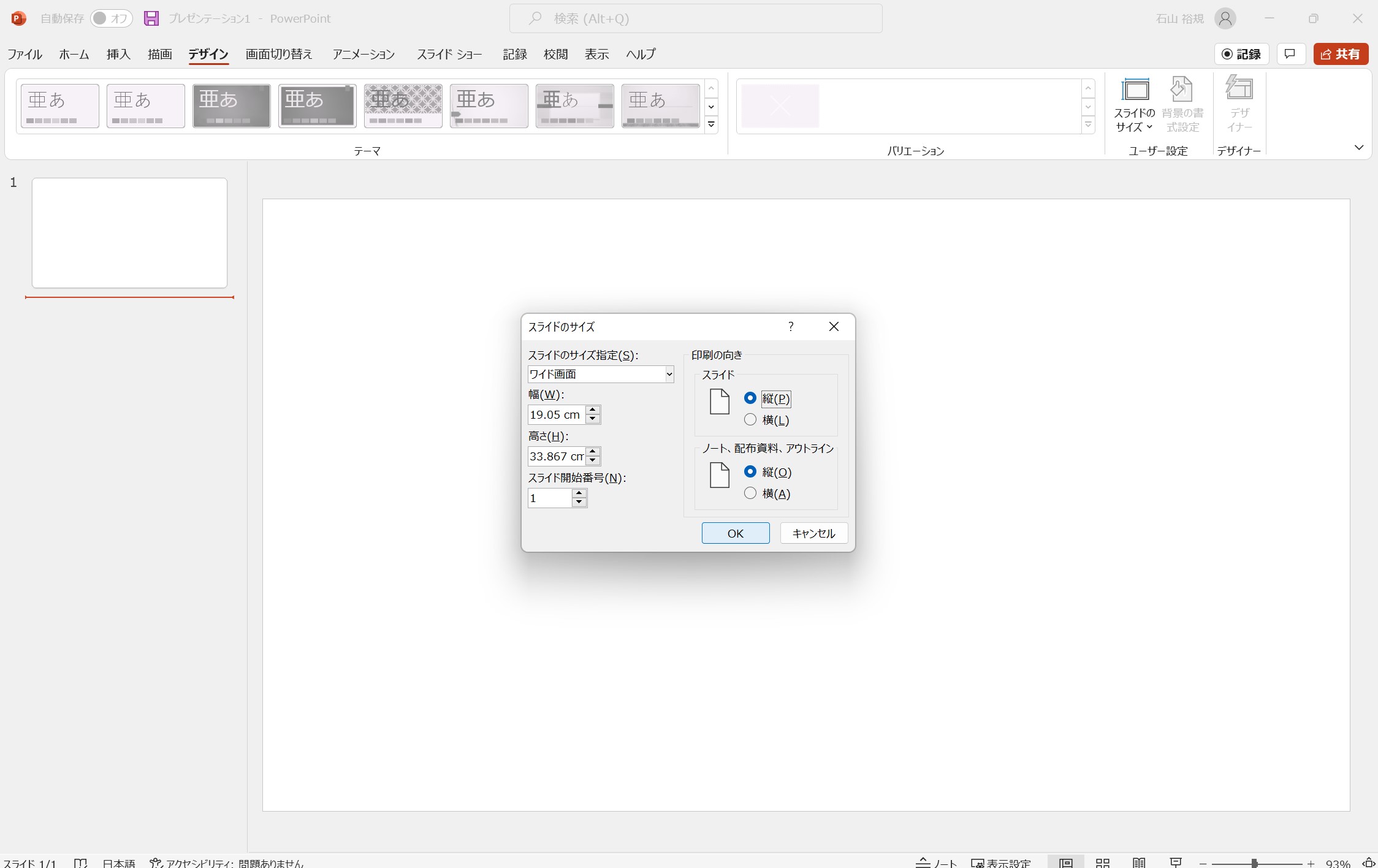The image size is (1378, 868).
Task: Collapse the ribbon with chevron arrow
Action: pyautogui.click(x=1358, y=148)
